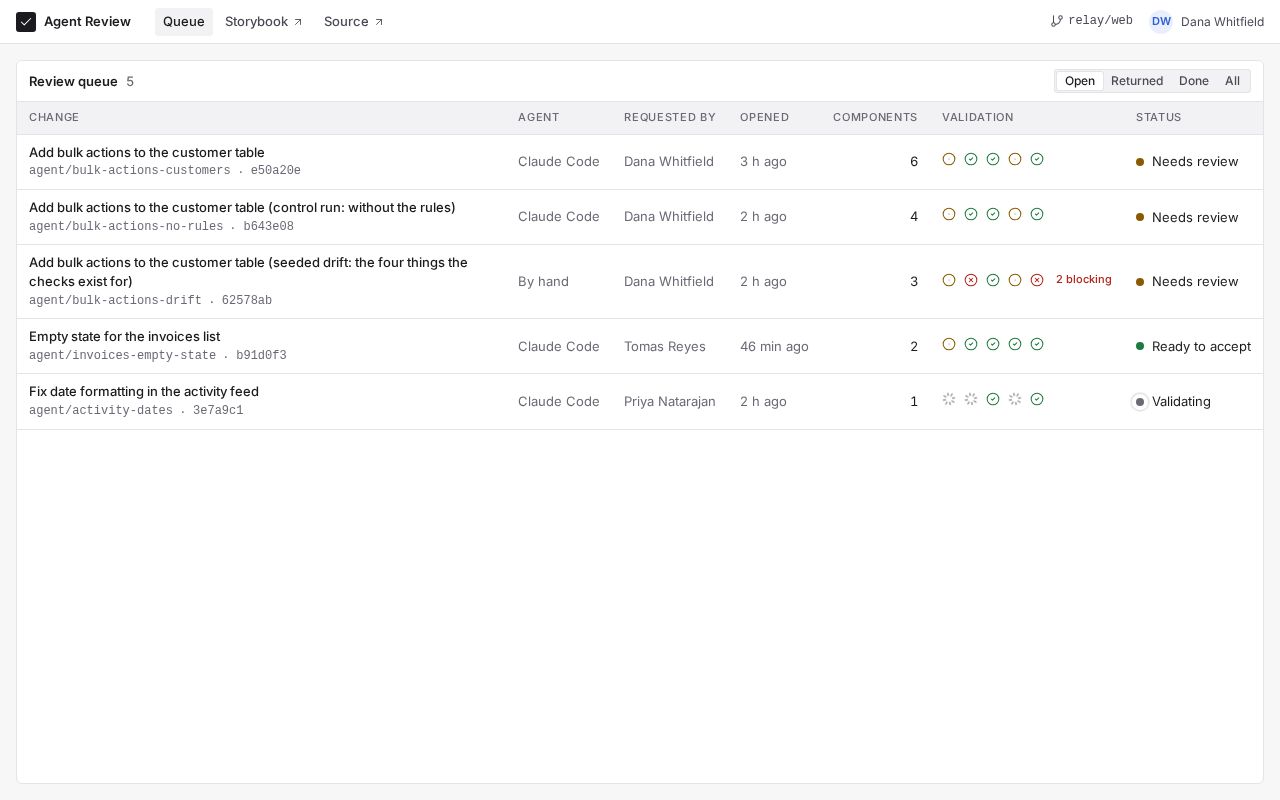
Task: Show All reviews in the queue
Action: 1232,81
